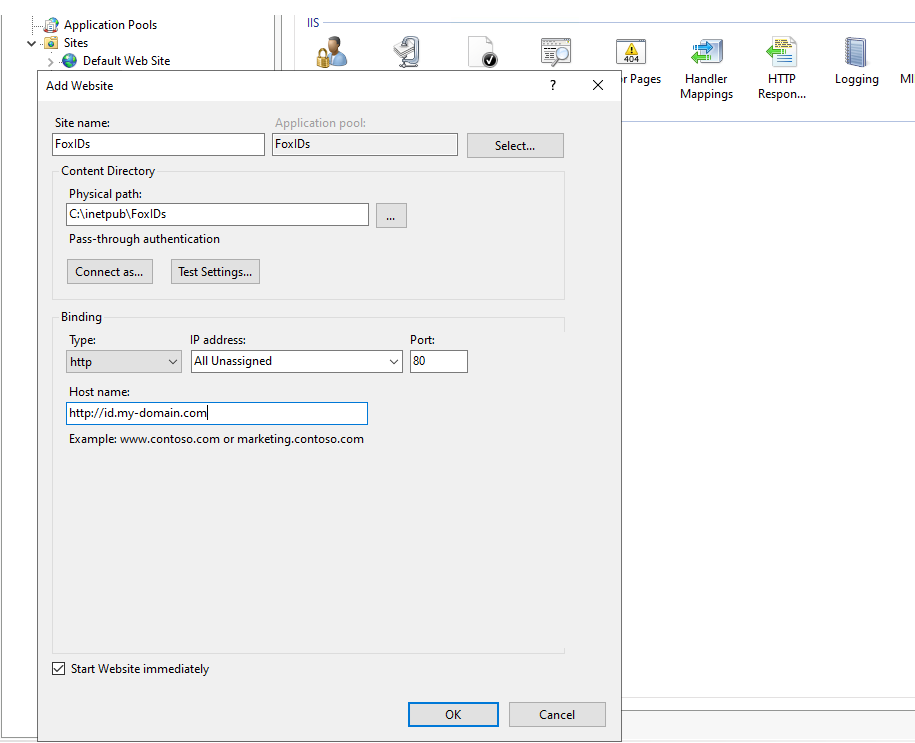915x743 pixels.
Task: Click Test Settings for authentication
Action: [215, 271]
